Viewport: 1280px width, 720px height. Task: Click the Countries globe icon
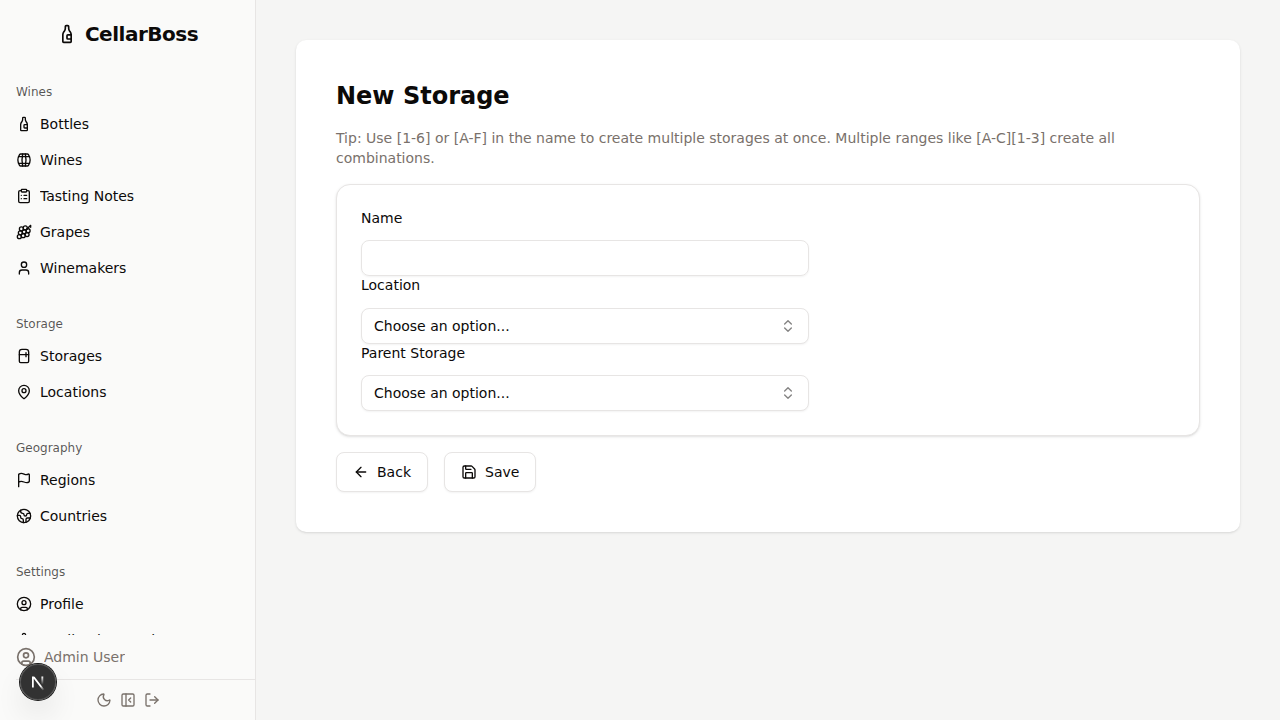pyautogui.click(x=24, y=515)
